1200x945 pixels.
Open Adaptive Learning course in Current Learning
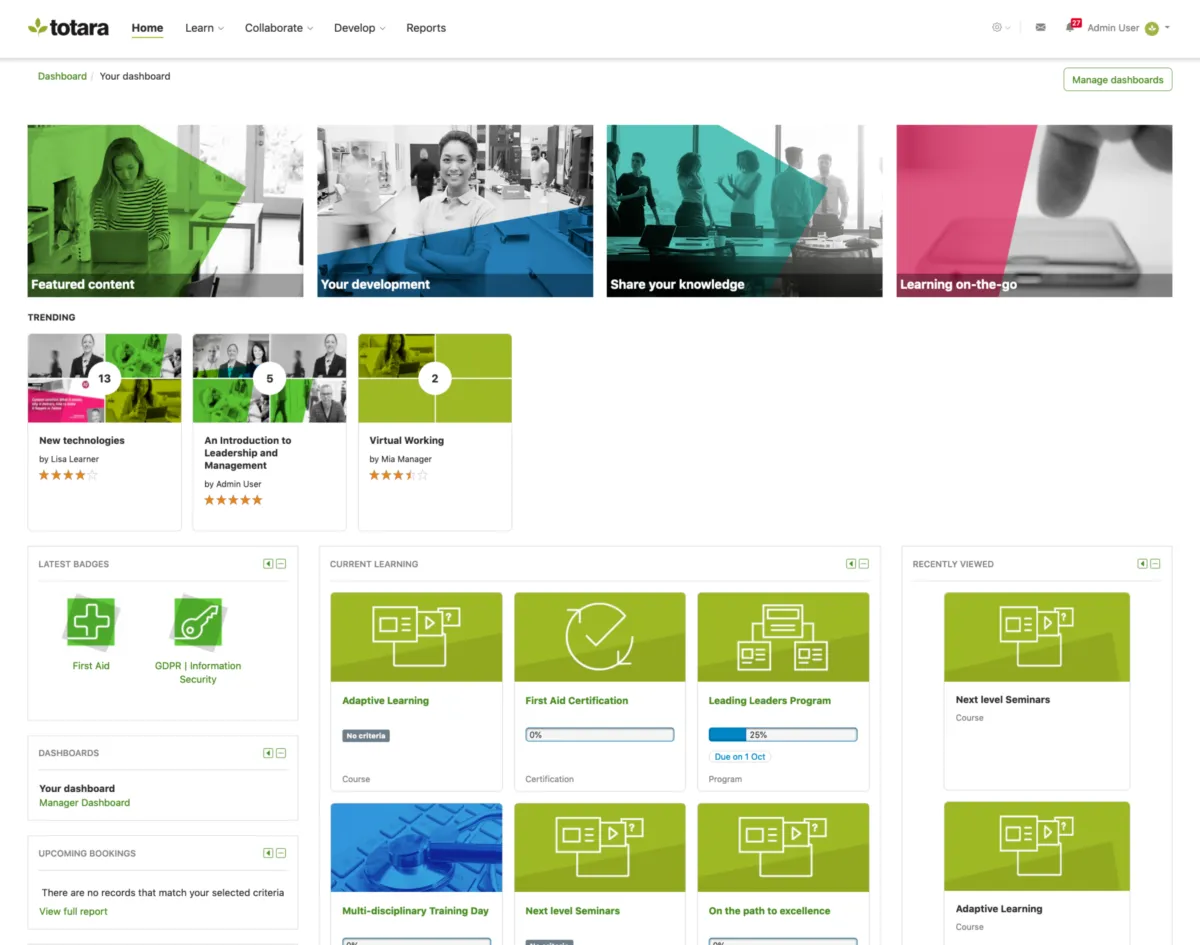tap(385, 701)
